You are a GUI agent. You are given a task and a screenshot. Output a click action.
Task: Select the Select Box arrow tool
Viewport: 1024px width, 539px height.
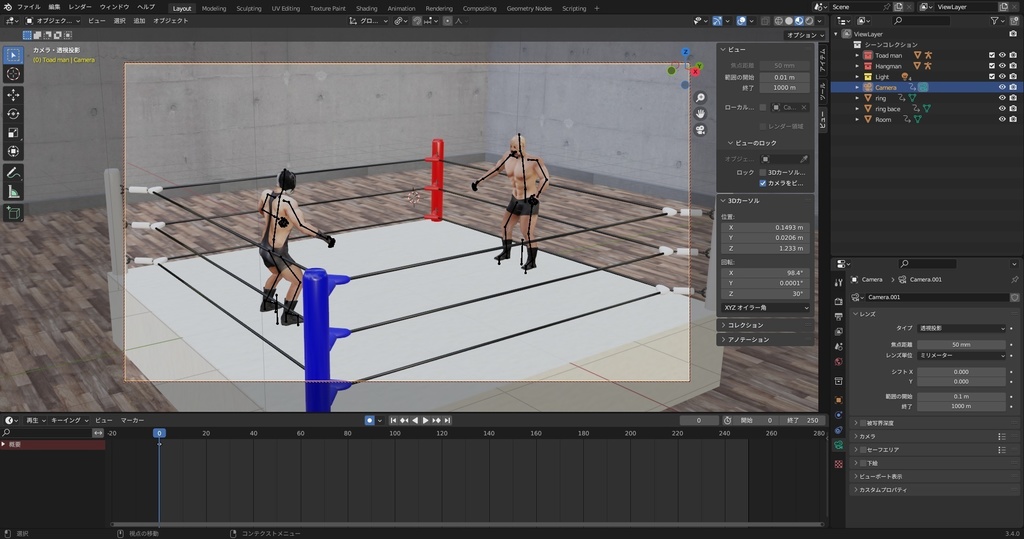(x=13, y=55)
